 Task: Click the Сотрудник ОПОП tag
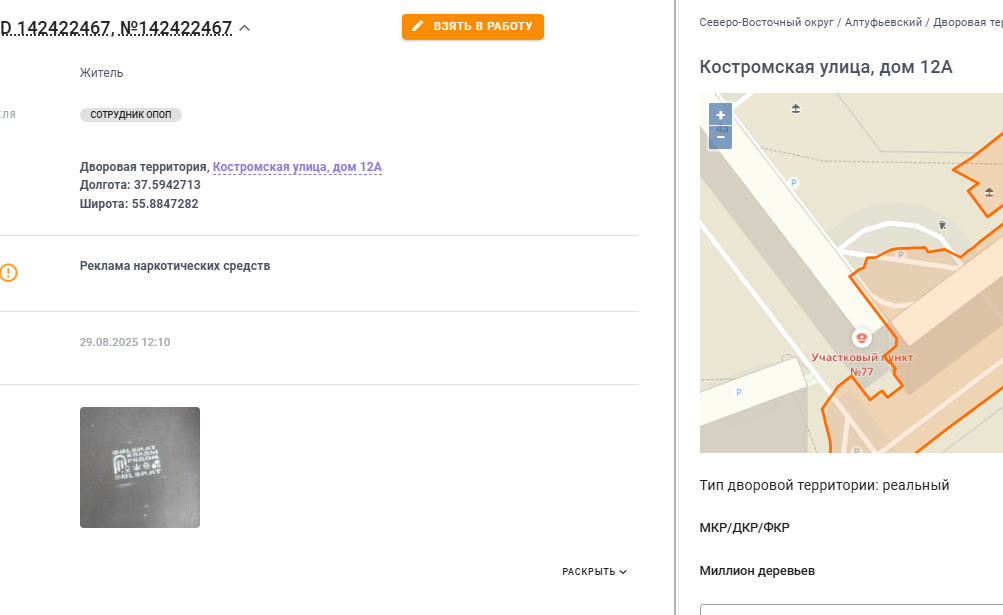click(130, 115)
